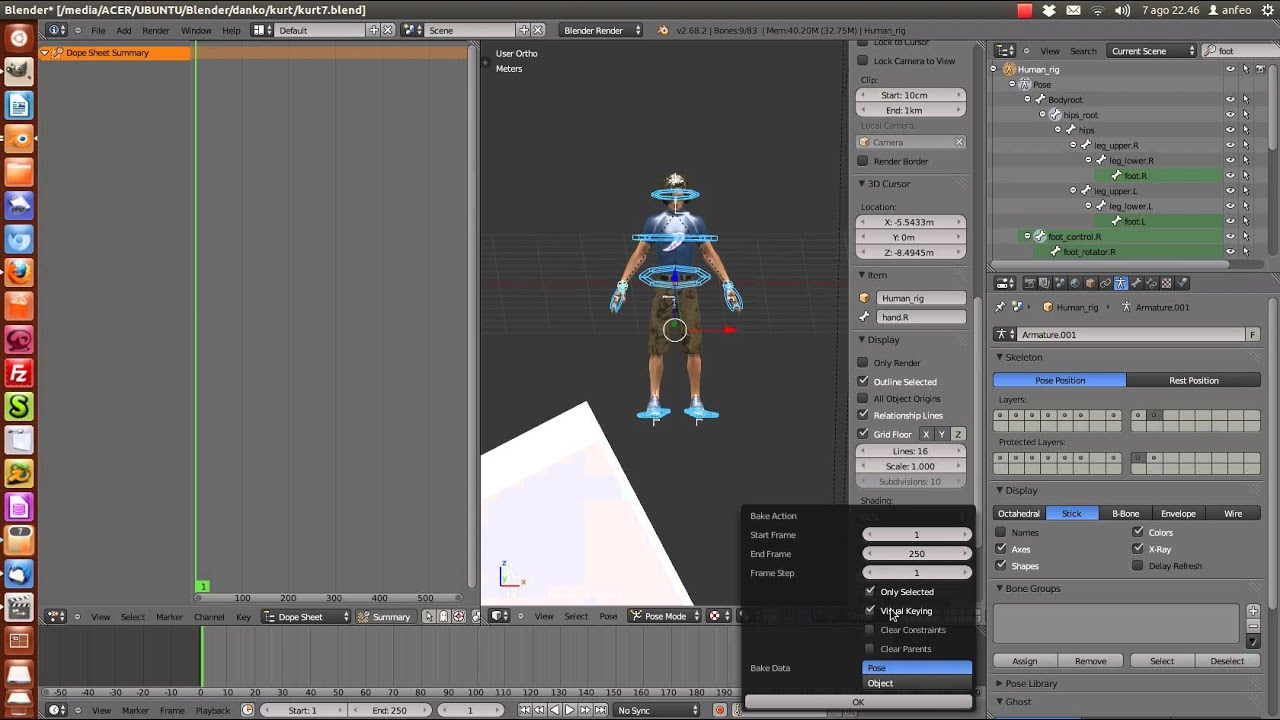Click the properties editor type icon
This screenshot has height=720, width=1280.
tap(1006, 283)
